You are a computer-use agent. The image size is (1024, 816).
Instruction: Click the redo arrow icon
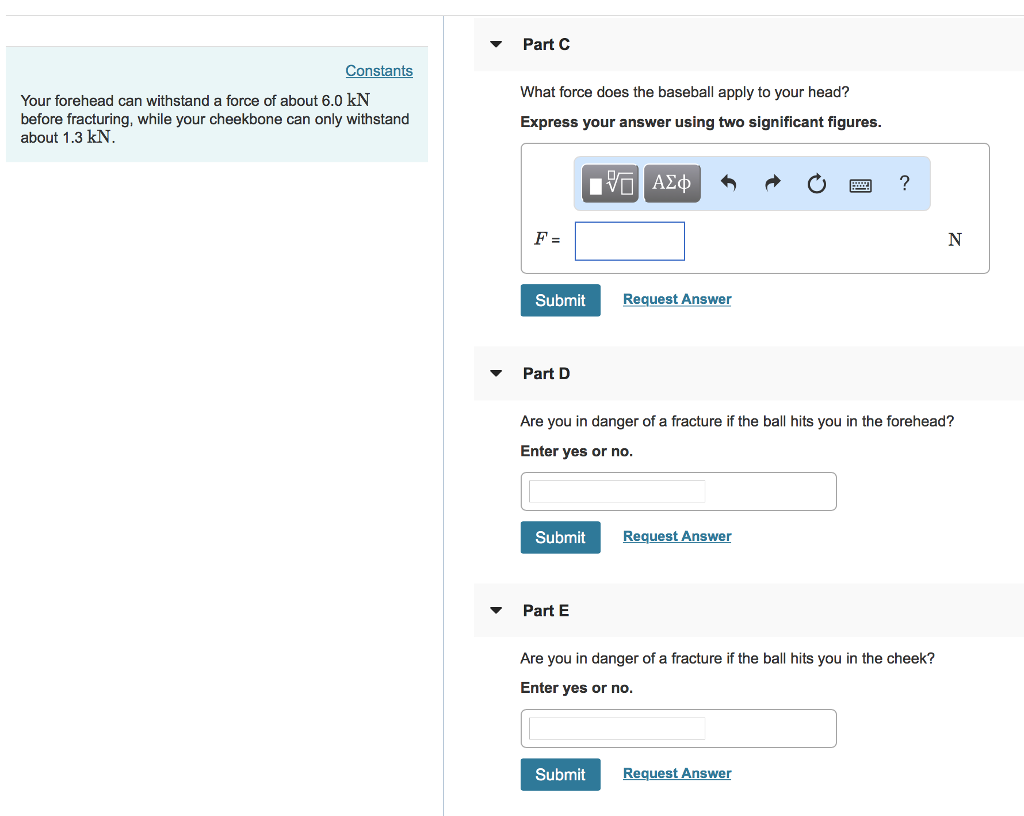coord(772,183)
